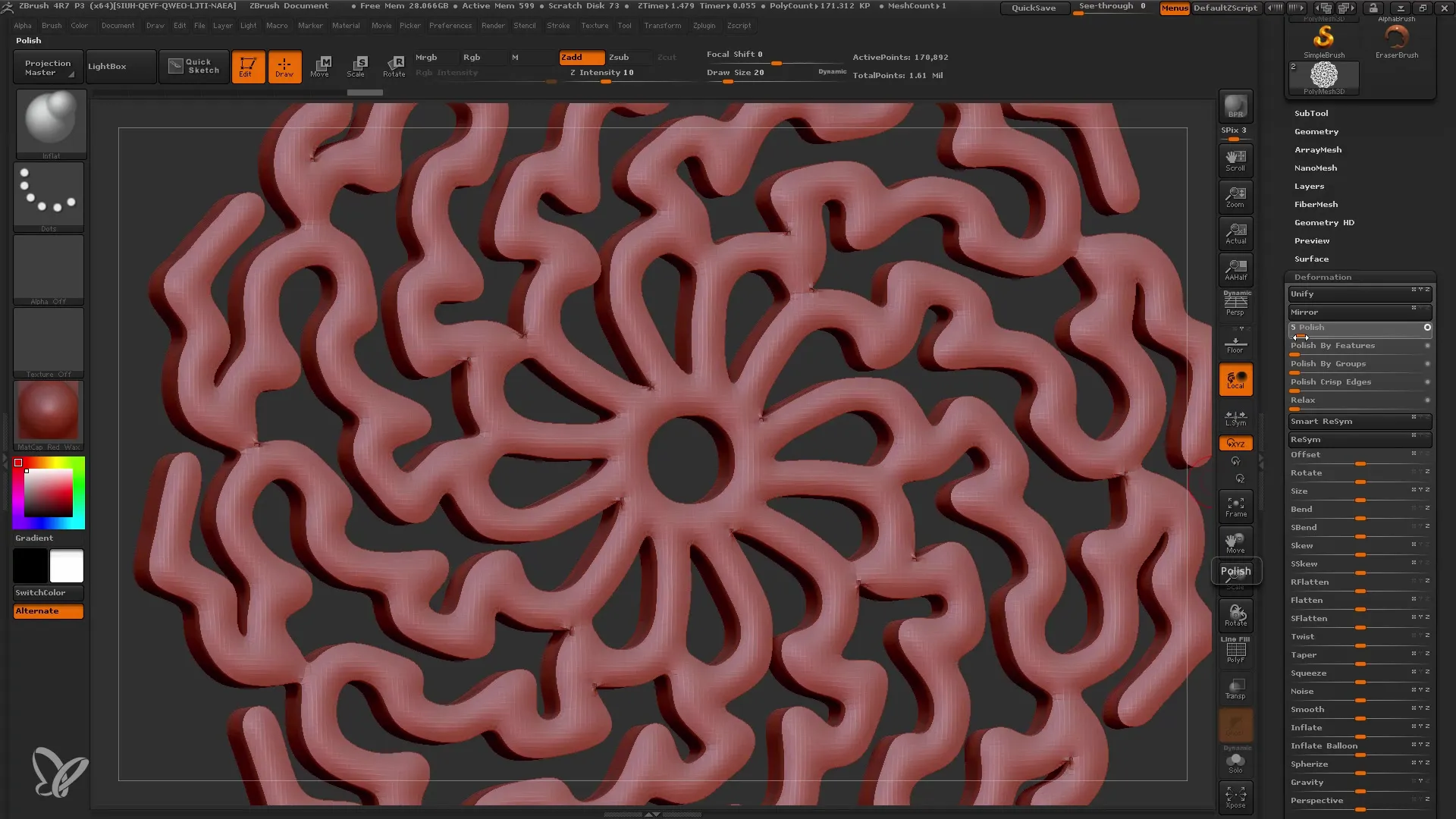This screenshot has width=1456, height=819.
Task: Open the Stroke menu from menu bar
Action: click(558, 25)
